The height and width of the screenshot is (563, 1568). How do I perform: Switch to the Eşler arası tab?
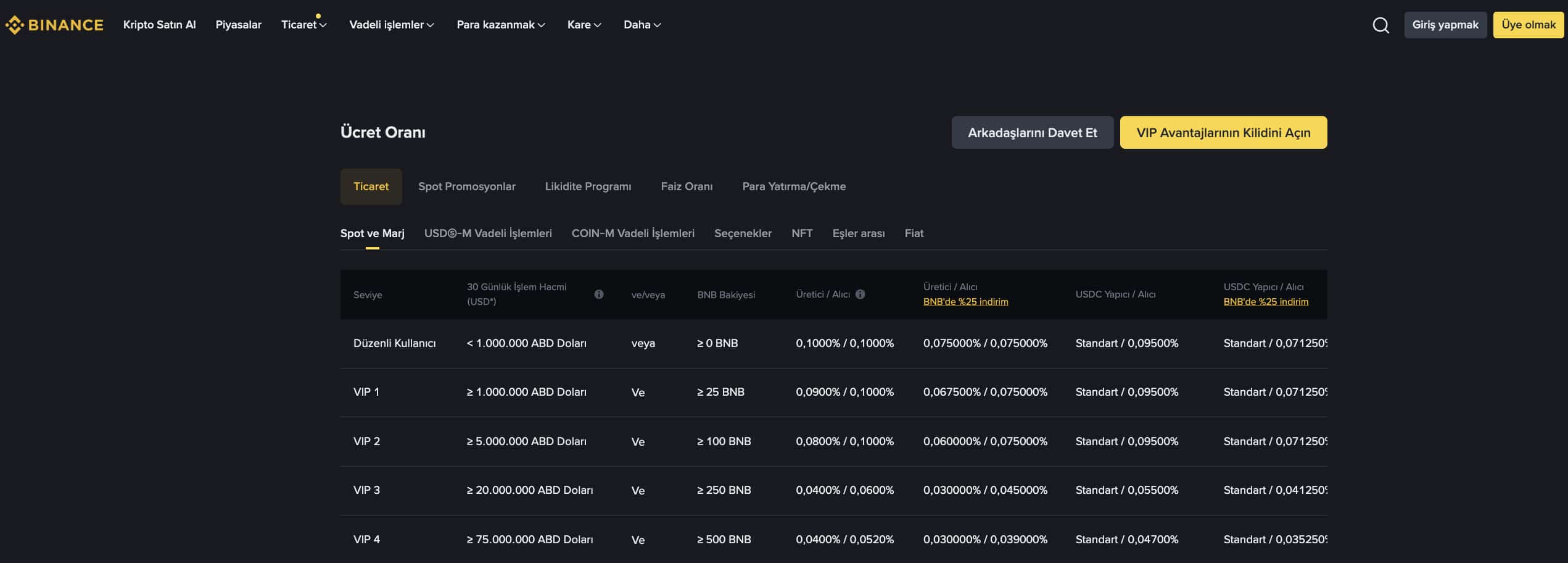859,233
